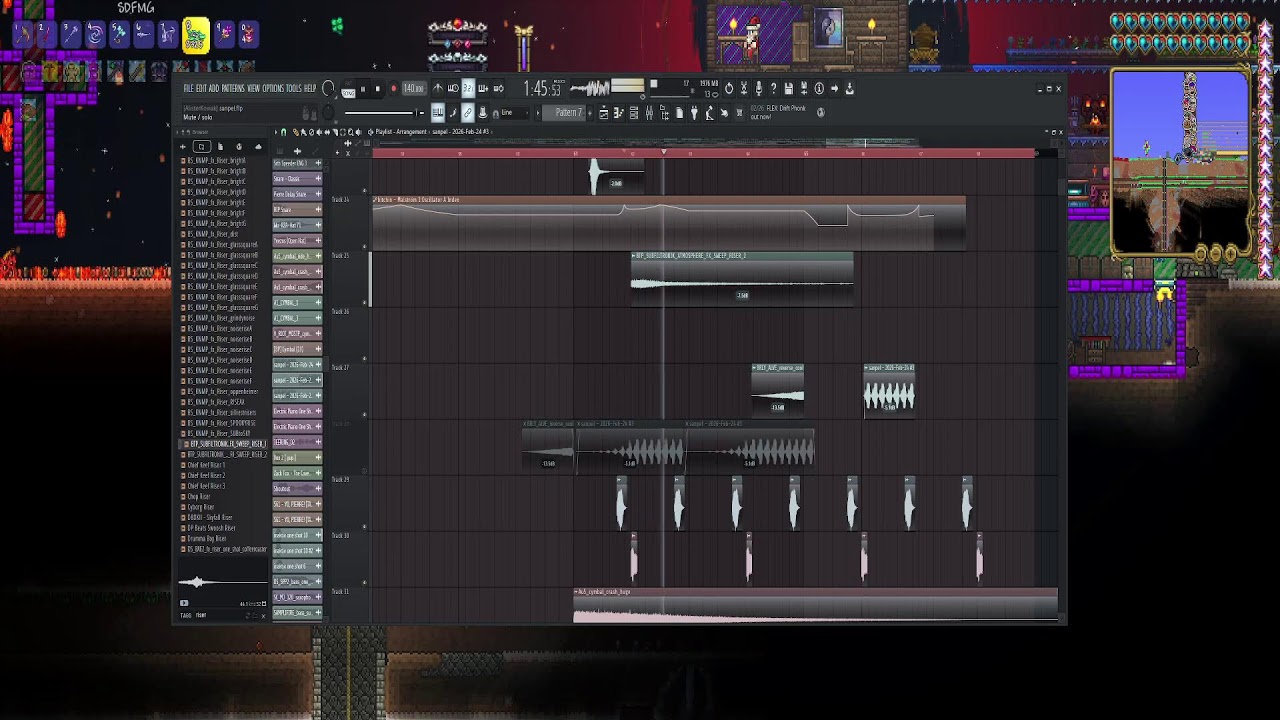
Task: Select the Playlist draw pencil tool
Action: (295, 132)
